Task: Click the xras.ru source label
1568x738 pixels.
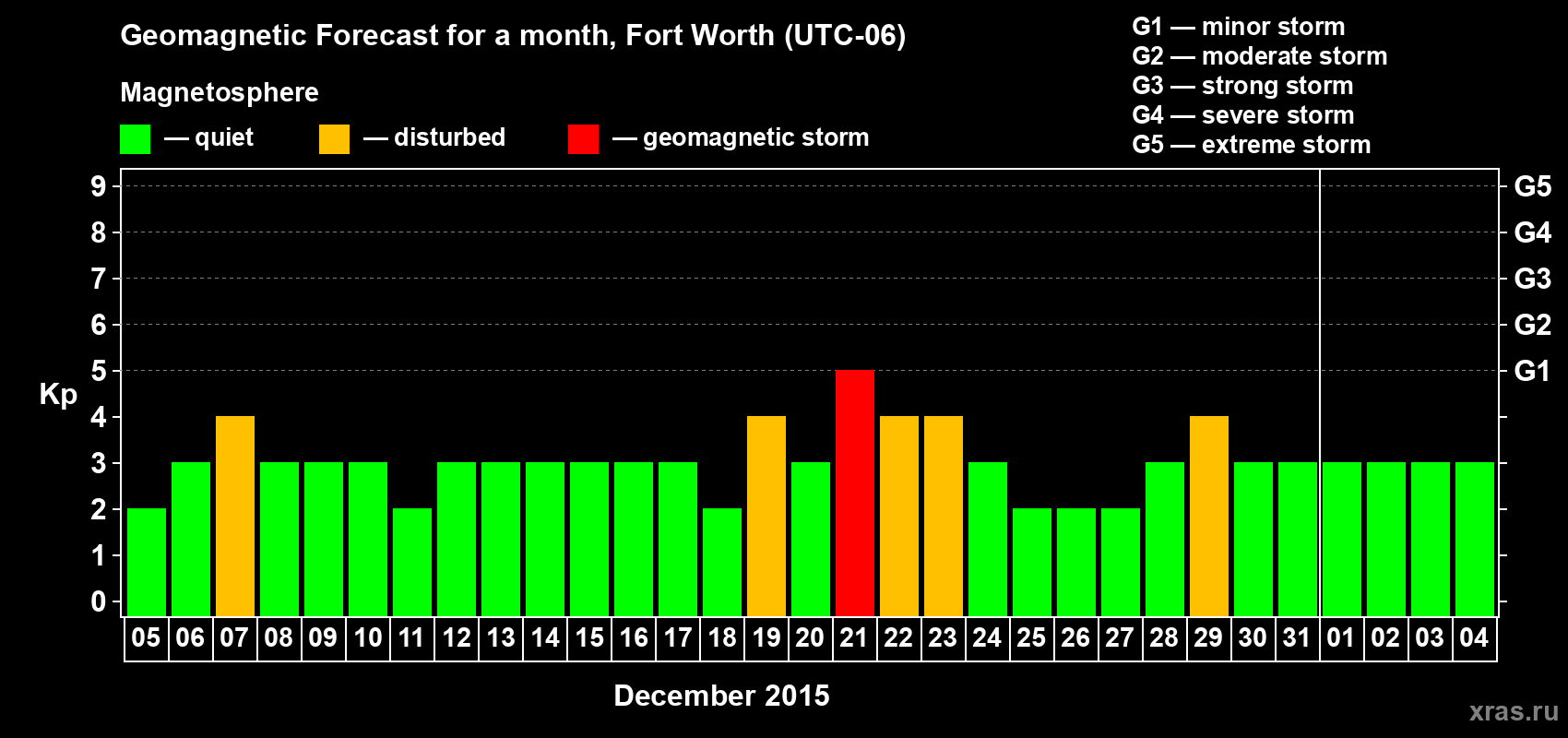Action: pyautogui.click(x=1514, y=711)
